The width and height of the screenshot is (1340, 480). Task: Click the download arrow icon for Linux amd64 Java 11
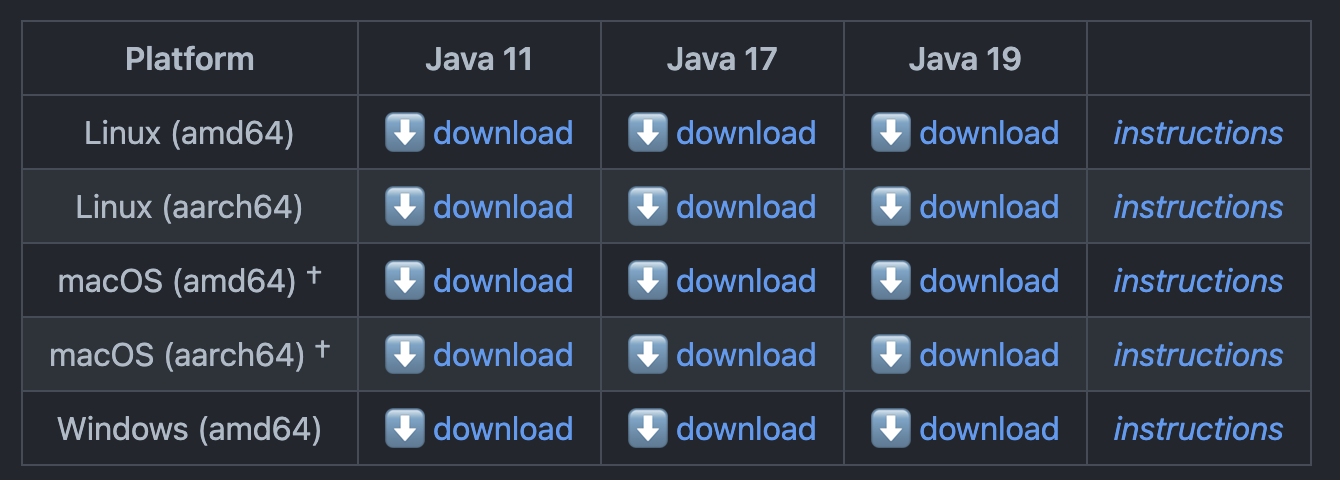(x=405, y=132)
